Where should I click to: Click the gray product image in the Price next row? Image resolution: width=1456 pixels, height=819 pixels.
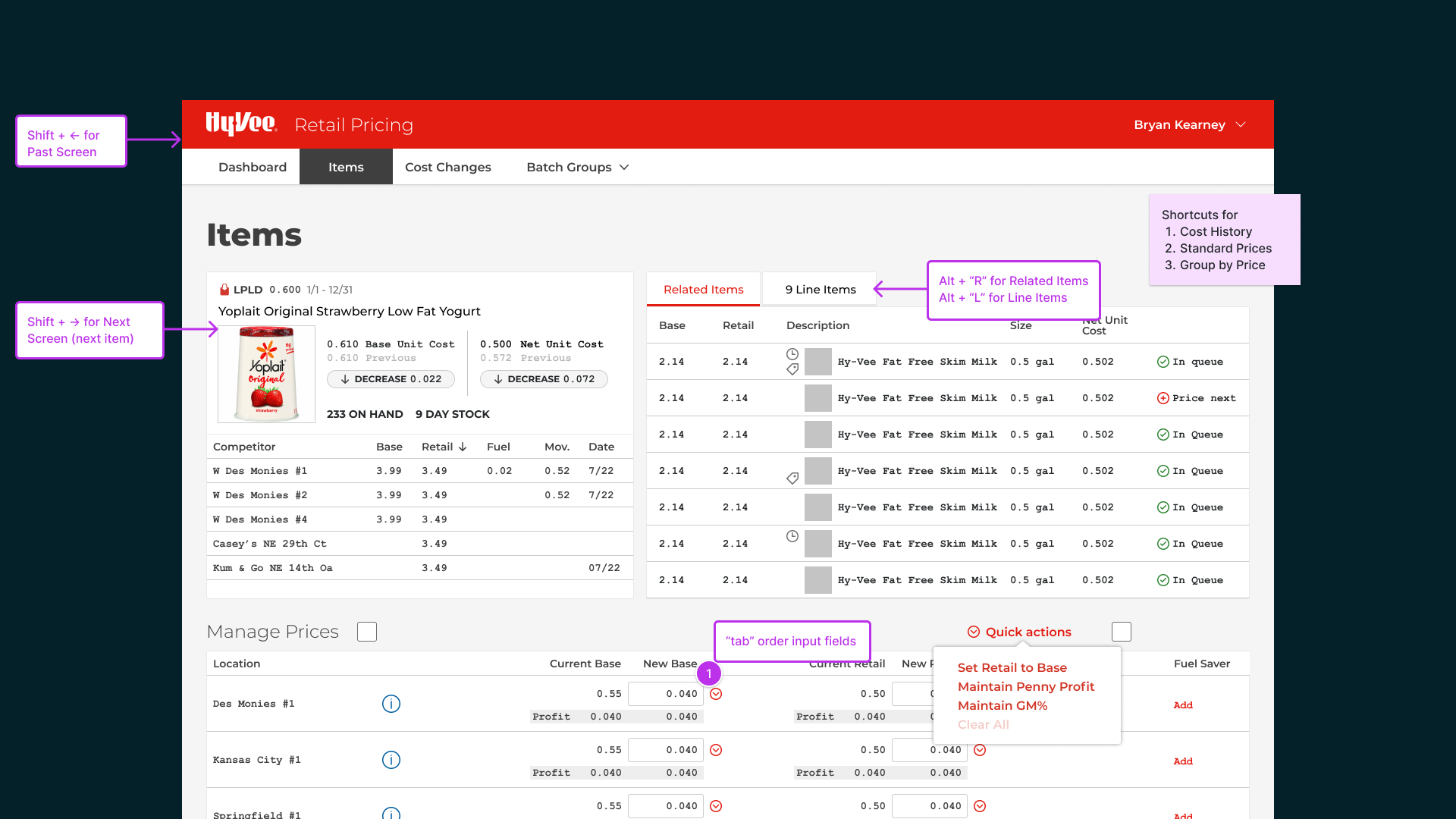(818, 398)
